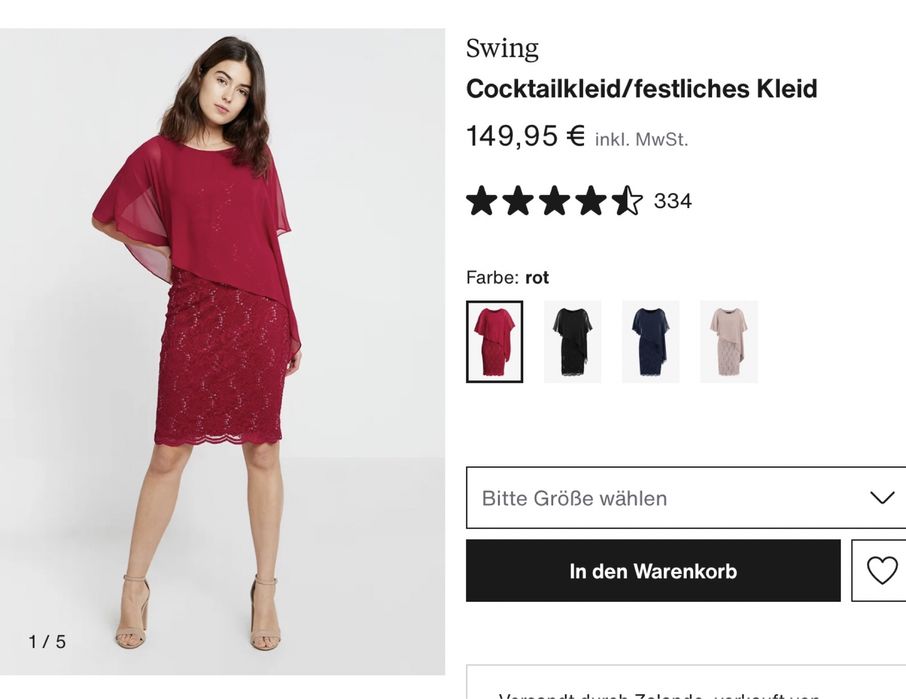
Task: Open the Swing brand link
Action: (x=502, y=48)
